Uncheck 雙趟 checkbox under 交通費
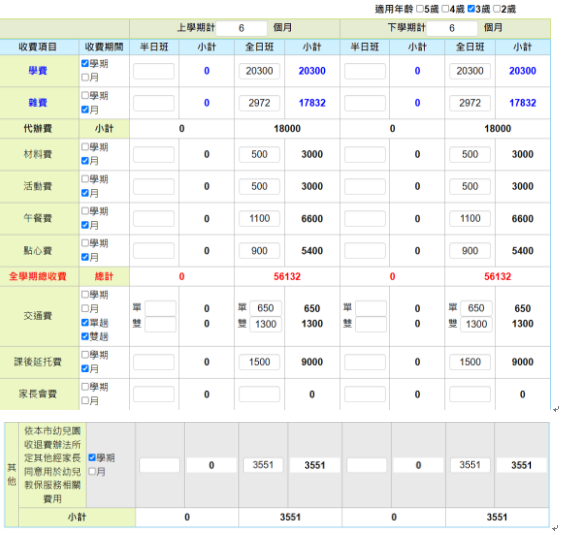 click(85, 336)
